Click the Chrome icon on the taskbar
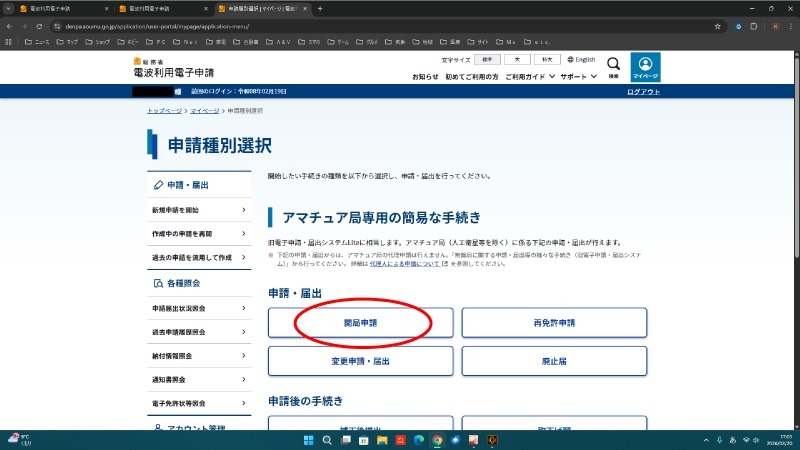The image size is (800, 450). 438,440
